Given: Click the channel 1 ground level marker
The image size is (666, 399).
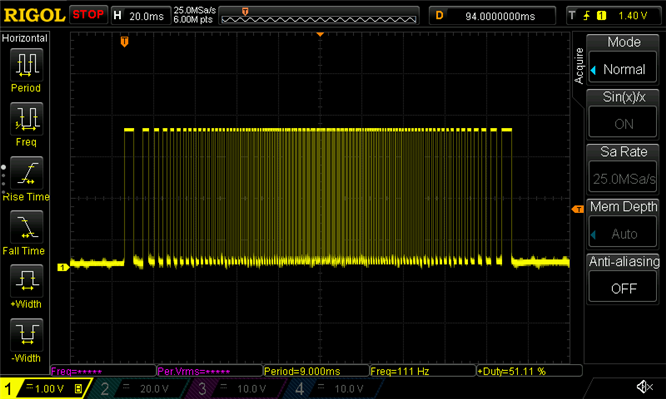Looking at the screenshot, I should 63,267.
